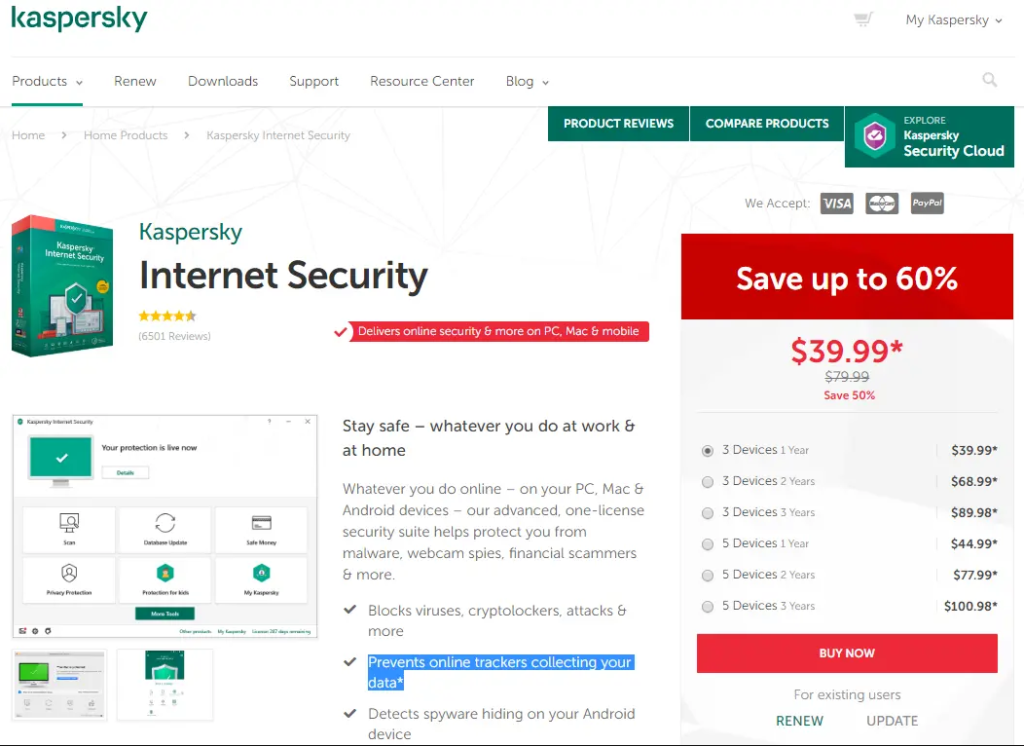This screenshot has width=1024, height=746.
Task: Click the Kaspersky Security Cloud hexagon icon
Action: click(874, 136)
